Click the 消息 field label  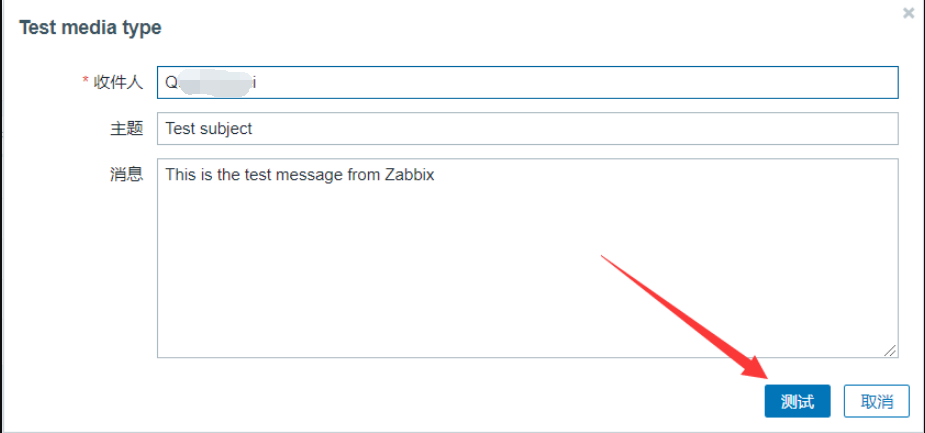pos(126,175)
